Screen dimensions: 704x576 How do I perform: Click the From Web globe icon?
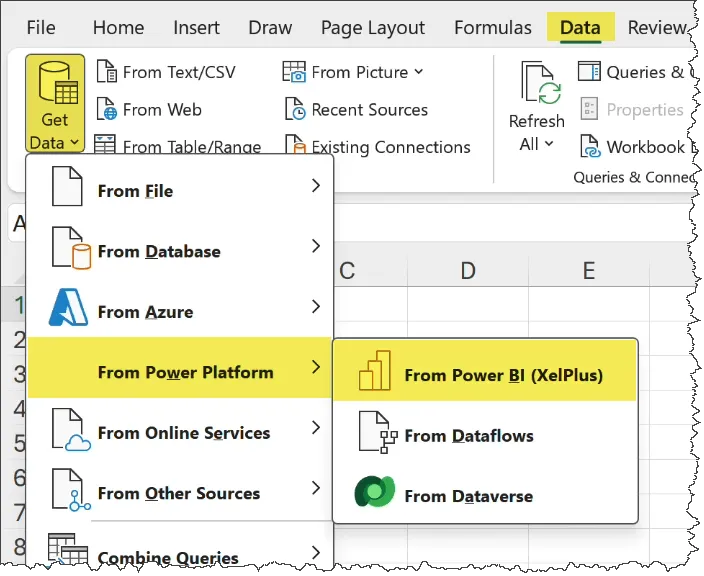click(x=107, y=110)
